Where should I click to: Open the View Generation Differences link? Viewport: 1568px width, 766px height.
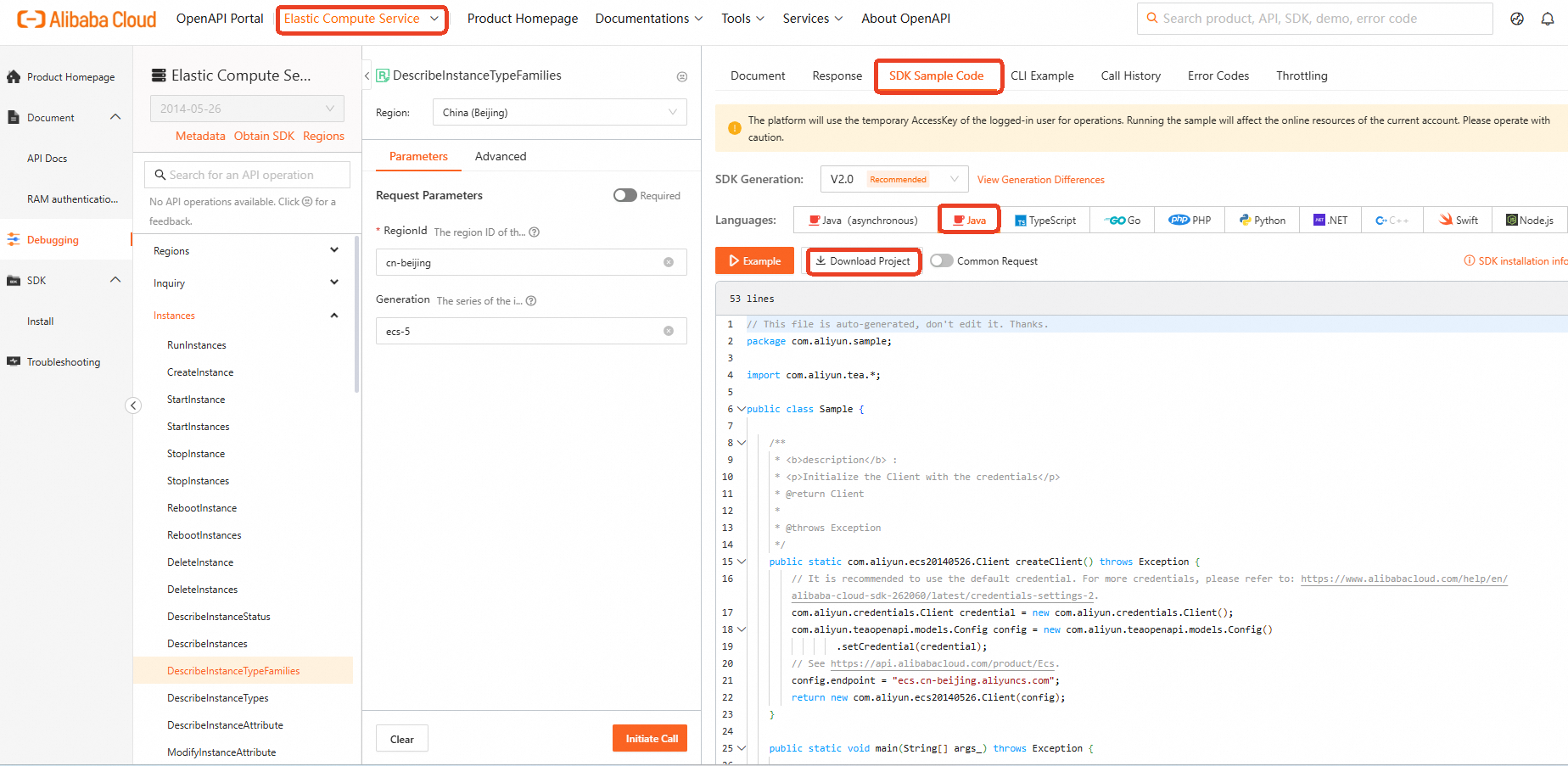click(x=1041, y=180)
